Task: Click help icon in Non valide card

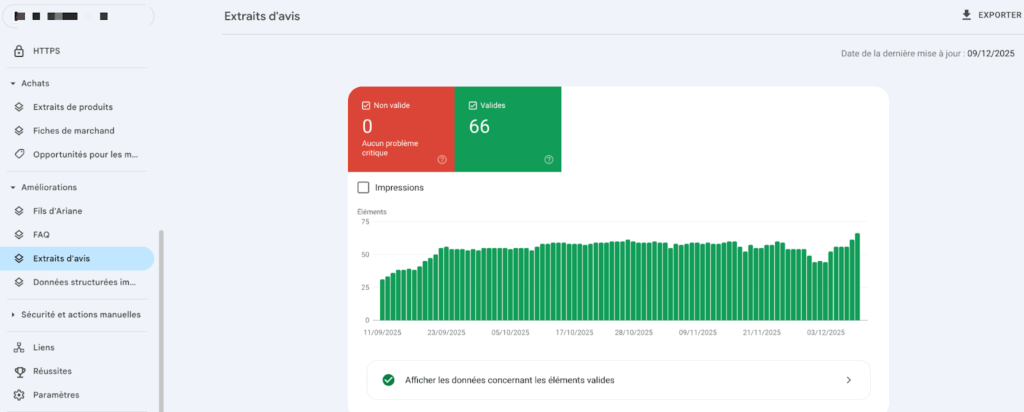Action: 441,159
